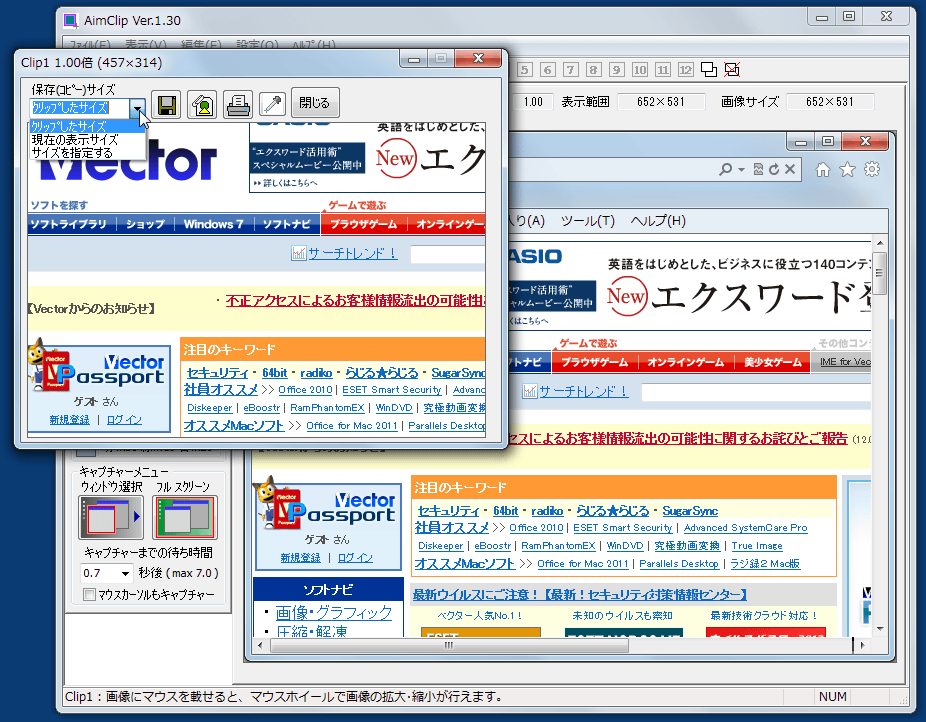Open the True Image link in main window
The width and height of the screenshot is (926, 722).
pos(757,546)
